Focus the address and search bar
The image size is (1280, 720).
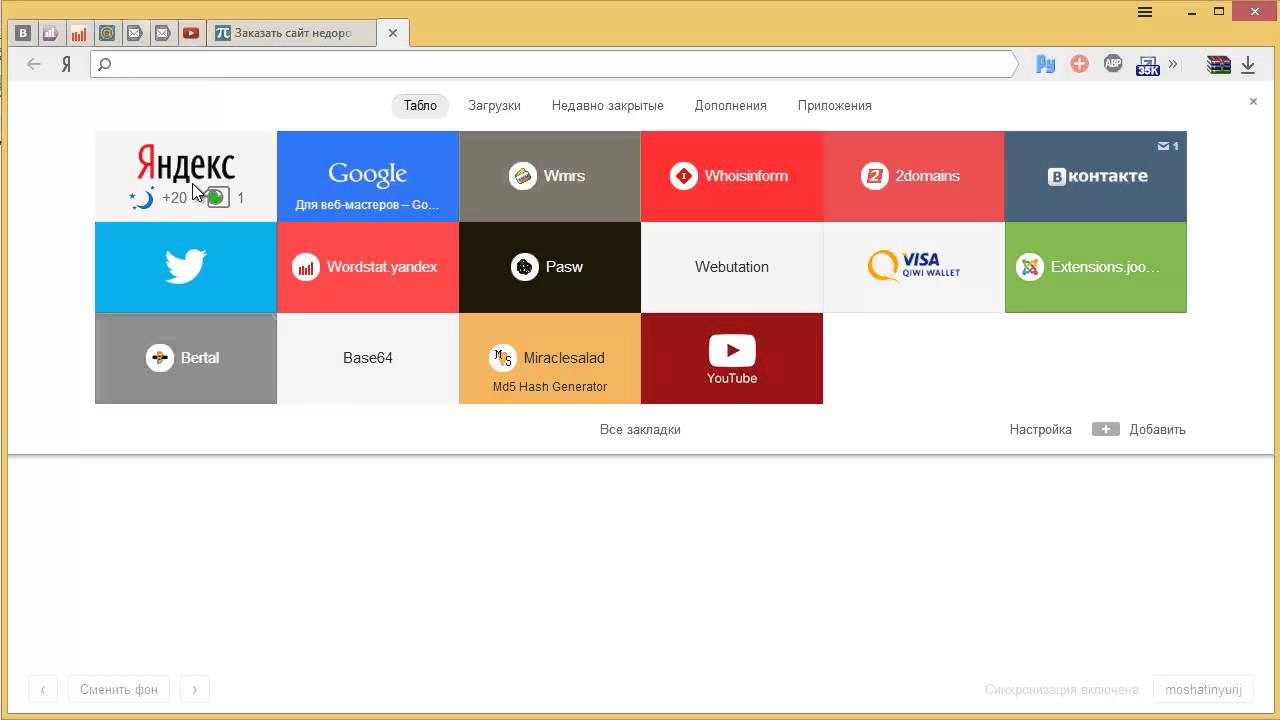[553, 64]
